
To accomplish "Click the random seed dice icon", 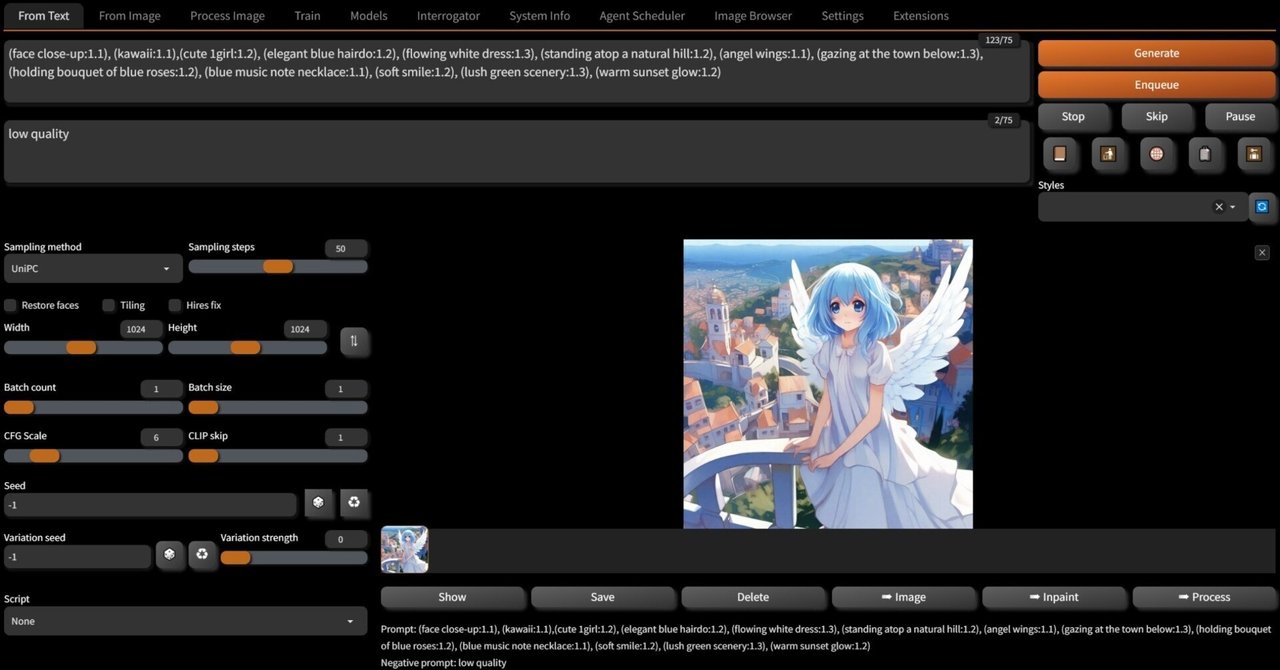I will (x=318, y=503).
